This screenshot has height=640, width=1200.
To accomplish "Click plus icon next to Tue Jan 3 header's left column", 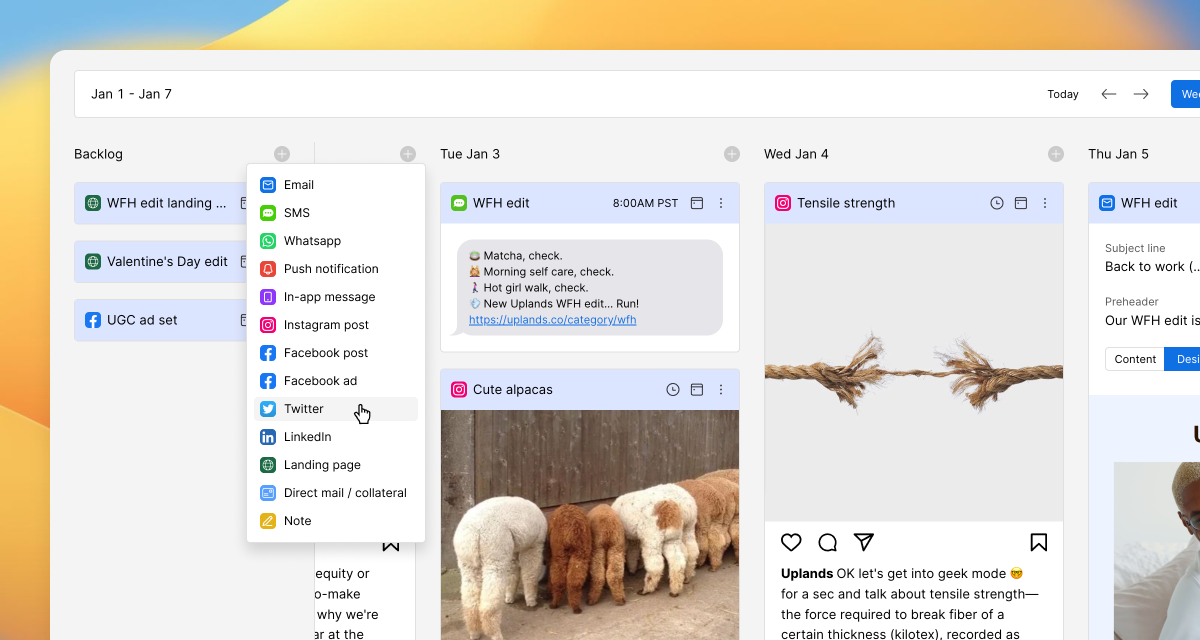I will [408, 154].
